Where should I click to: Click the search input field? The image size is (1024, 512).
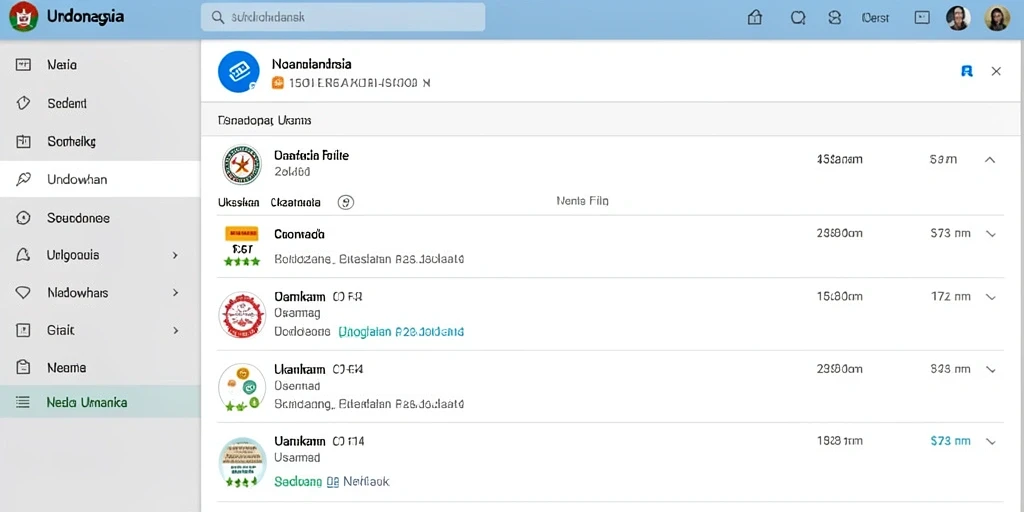click(343, 18)
